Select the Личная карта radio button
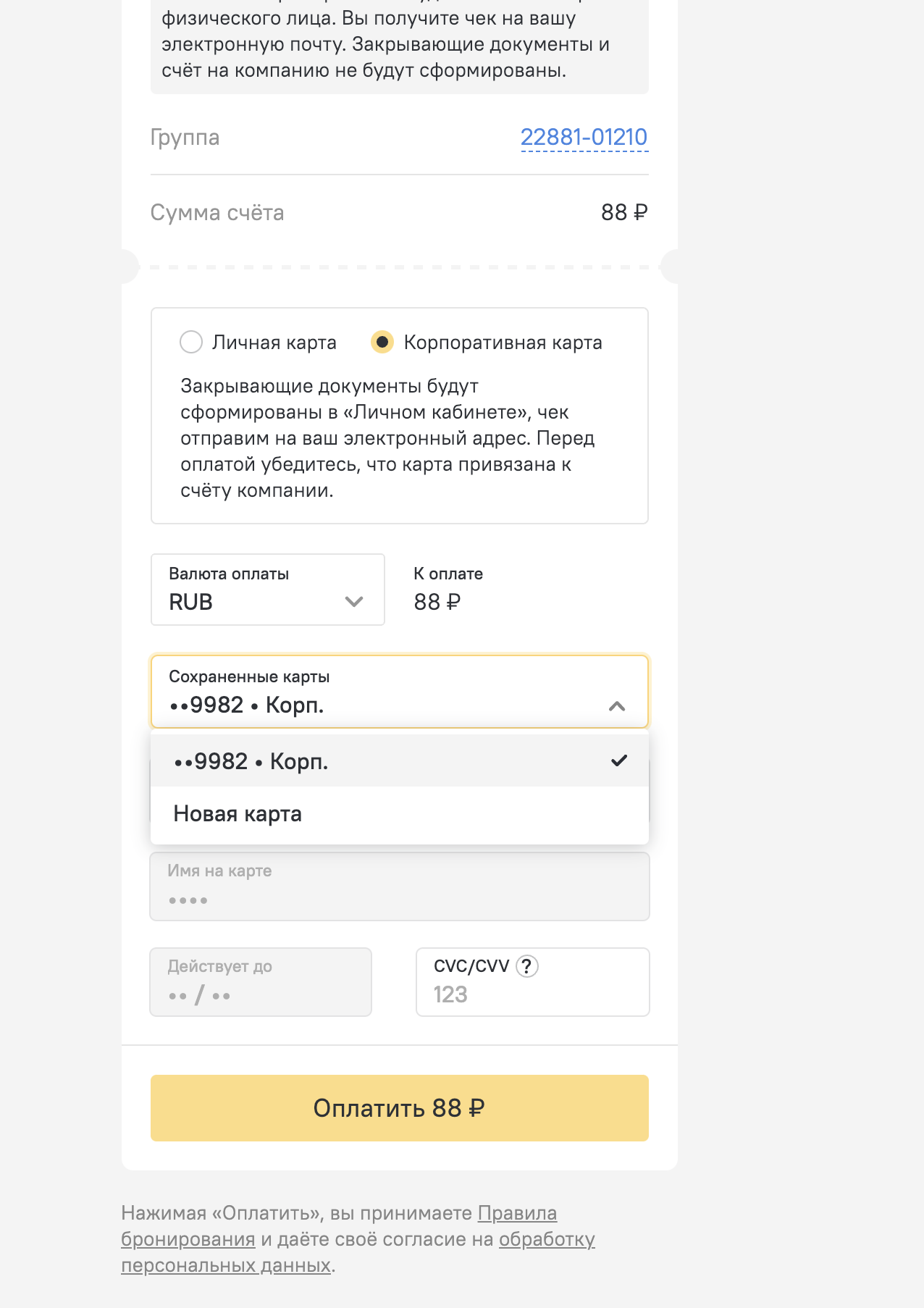 coord(191,342)
